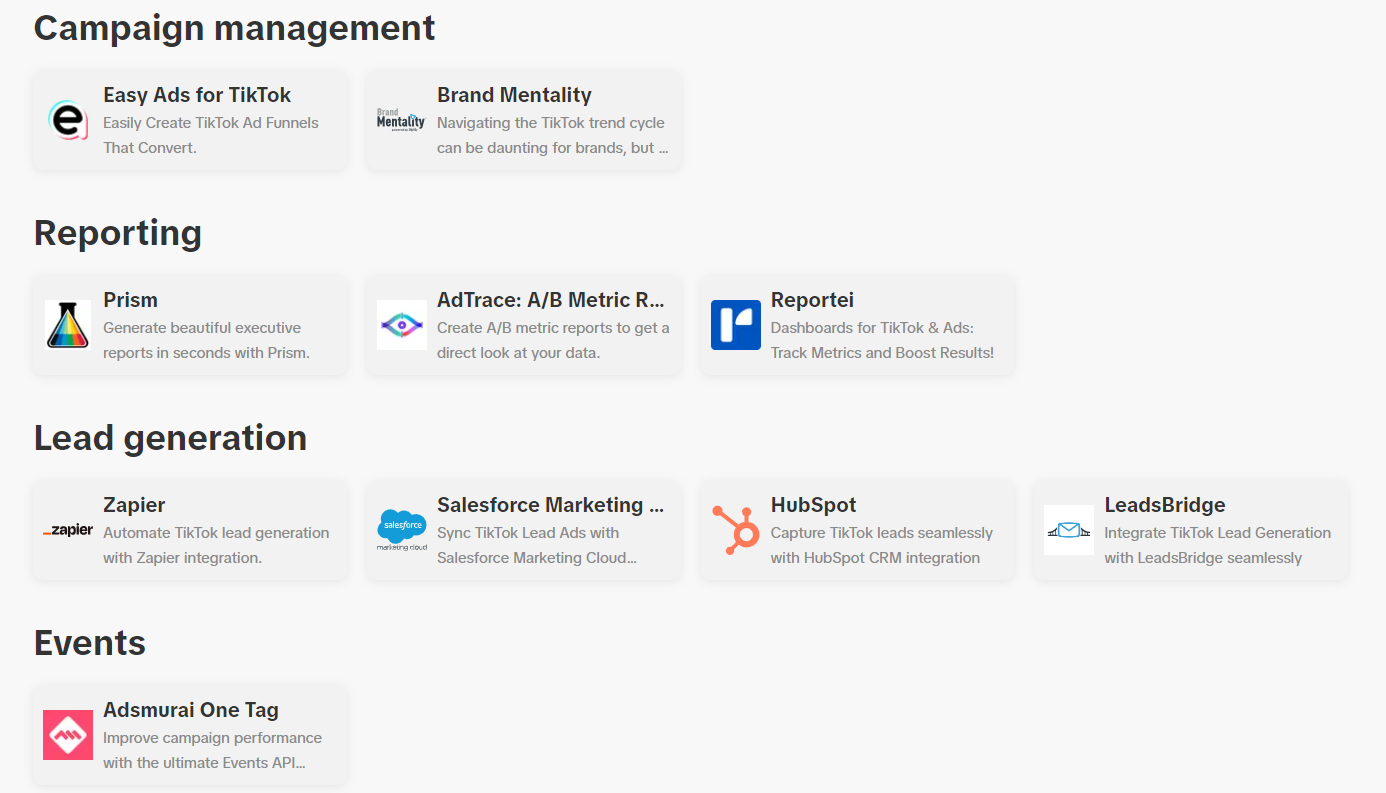Select the 'Sync TikTok Lead Ads' description

coord(537,545)
